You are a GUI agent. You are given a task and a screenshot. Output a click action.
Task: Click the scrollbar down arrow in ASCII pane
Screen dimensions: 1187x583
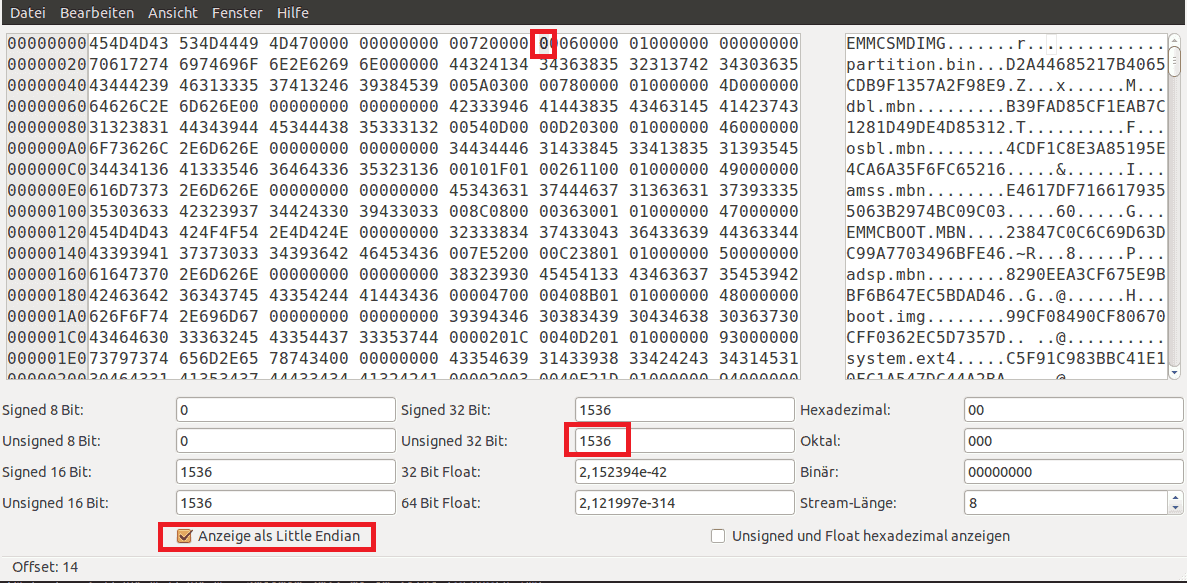(x=1174, y=373)
